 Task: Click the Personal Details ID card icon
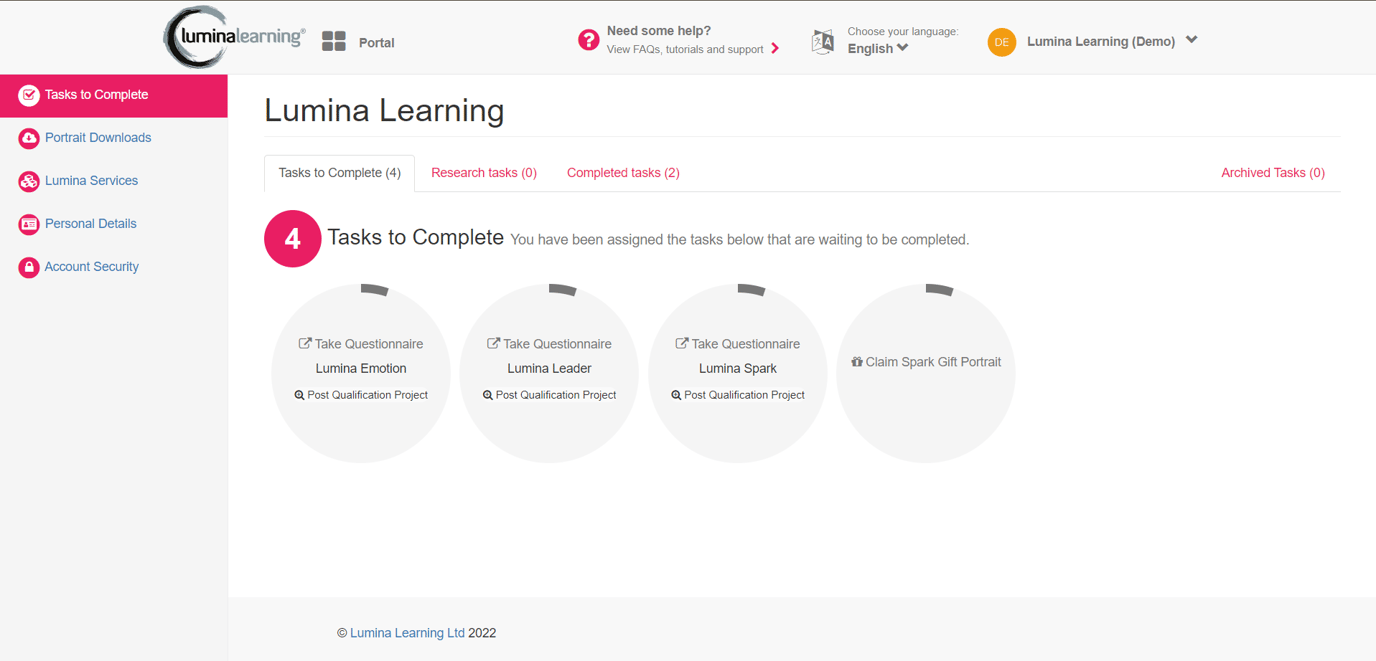pos(29,224)
